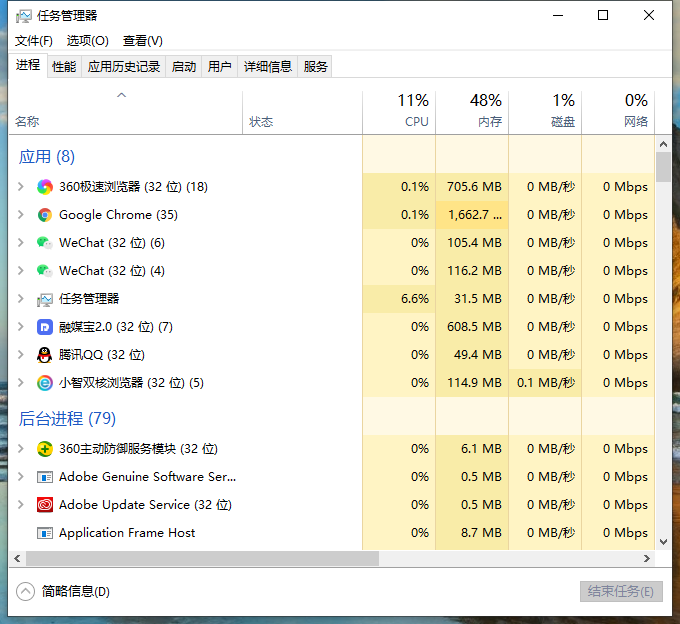
Task: Switch to the 性能 tab
Action: coord(64,67)
